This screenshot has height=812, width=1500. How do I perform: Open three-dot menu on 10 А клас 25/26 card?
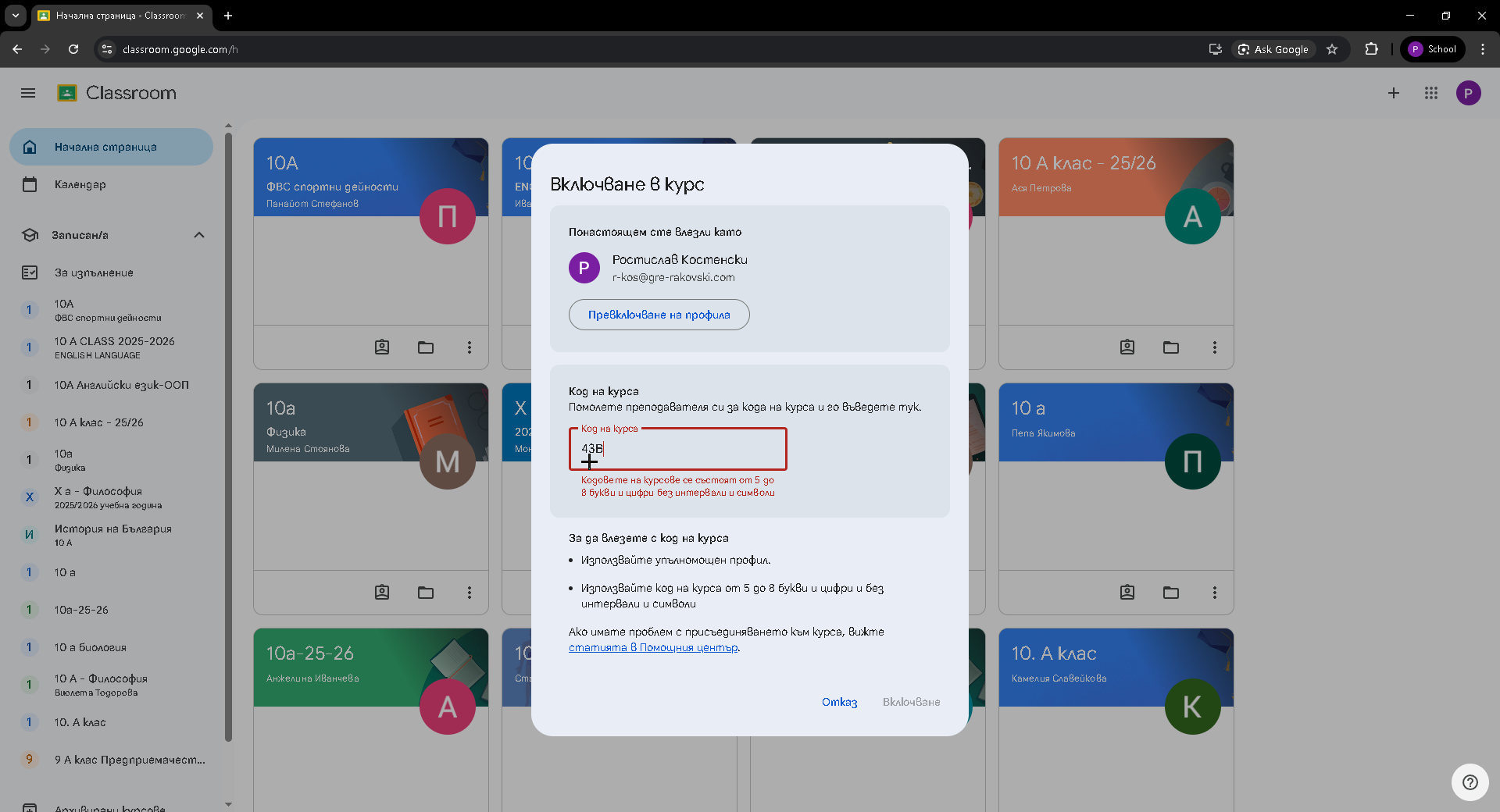coord(1215,347)
